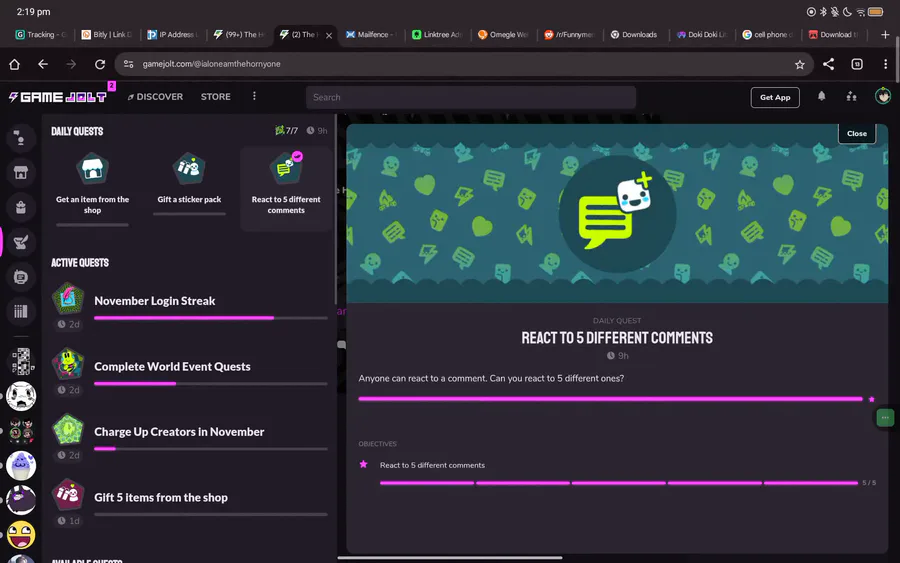
Task: Switch to the Linktree Admin tab
Action: click(x=437, y=35)
